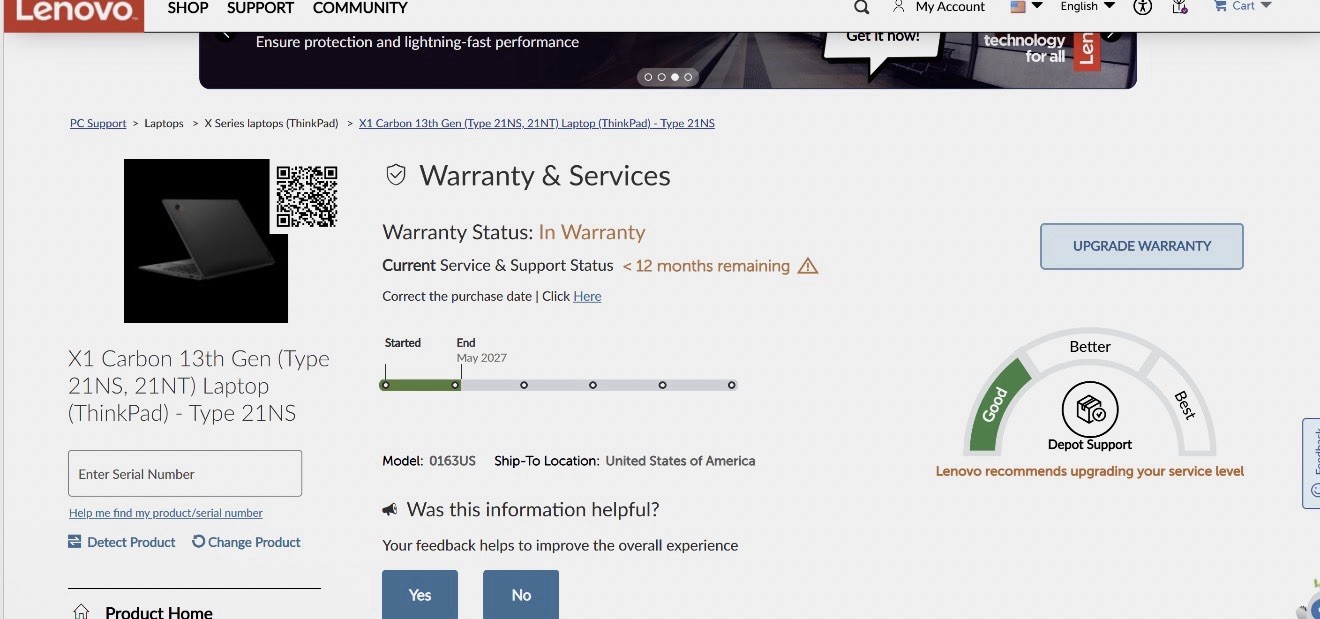Click the In Warranty status text
The image size is (1320, 619).
(x=592, y=232)
